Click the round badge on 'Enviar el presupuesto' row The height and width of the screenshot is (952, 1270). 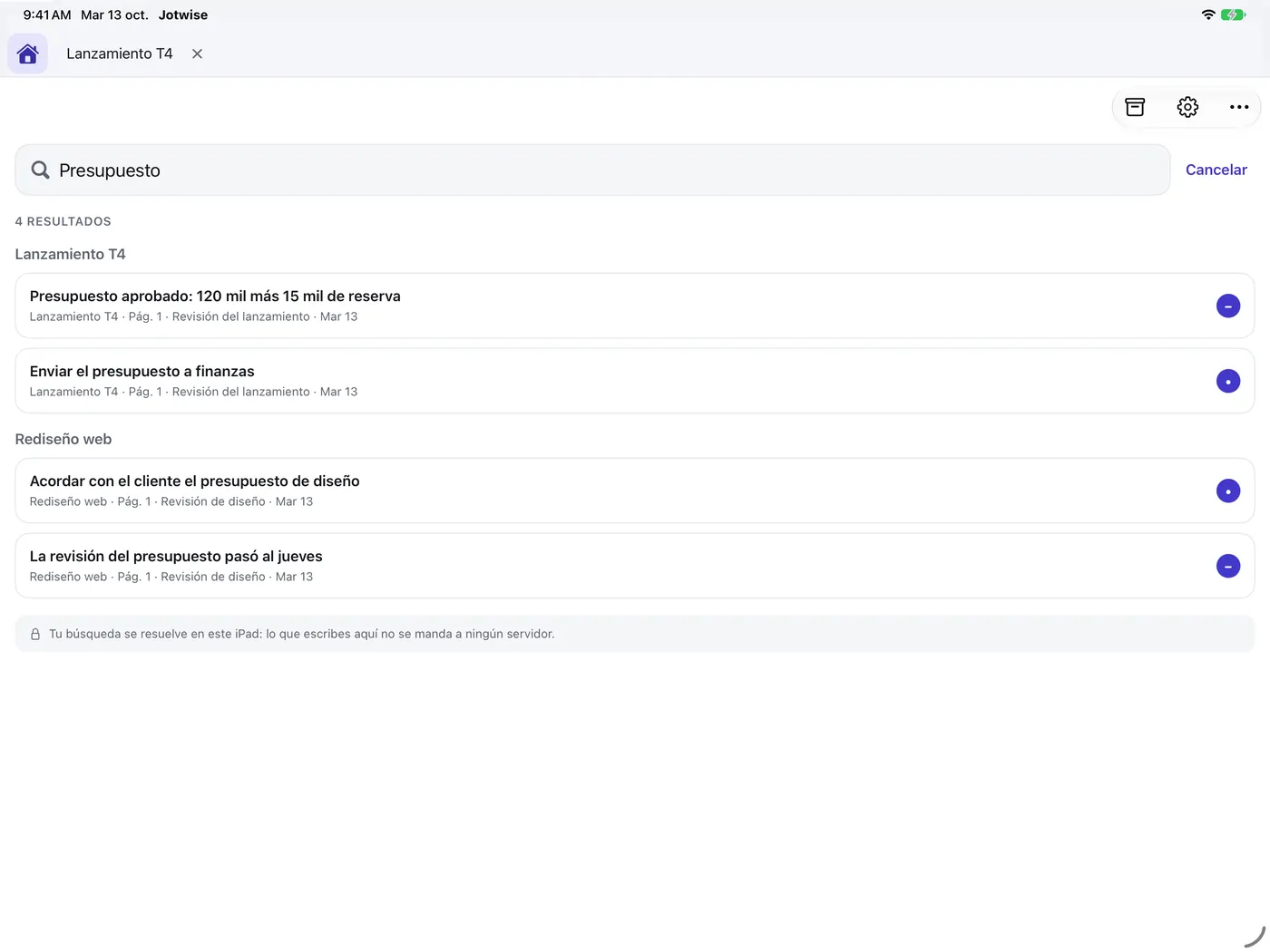pos(1227,381)
